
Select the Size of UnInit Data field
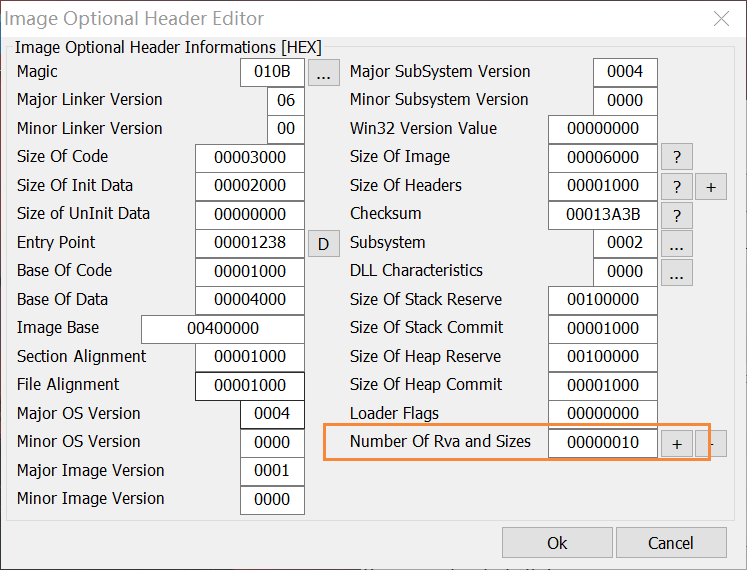[250, 214]
